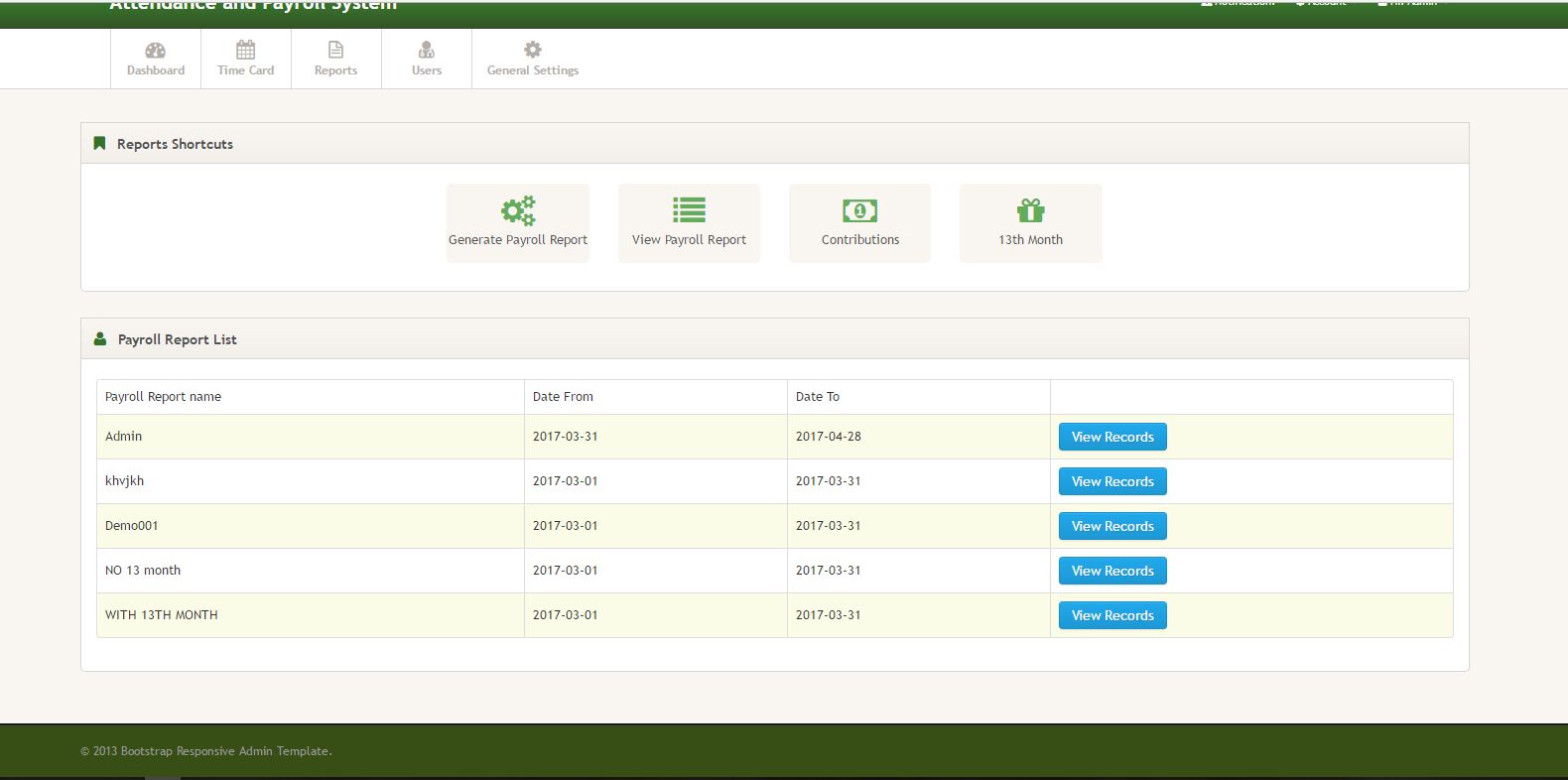View Records for NO 13 month report
Viewport: 1568px width, 780px height.
1112,571
